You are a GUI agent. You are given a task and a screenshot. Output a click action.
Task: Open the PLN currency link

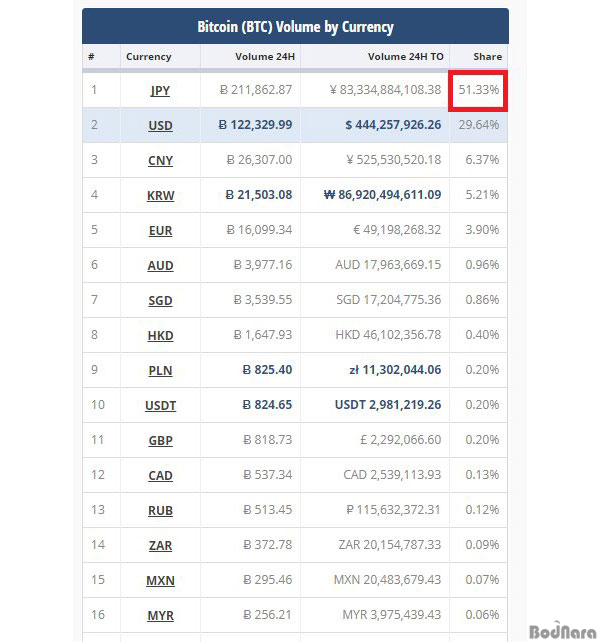pos(160,370)
